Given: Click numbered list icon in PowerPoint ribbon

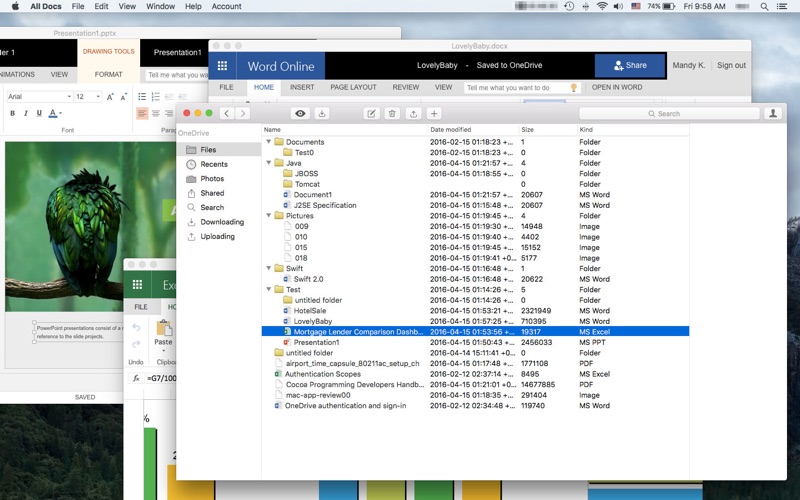Looking at the screenshot, I should coord(156,96).
